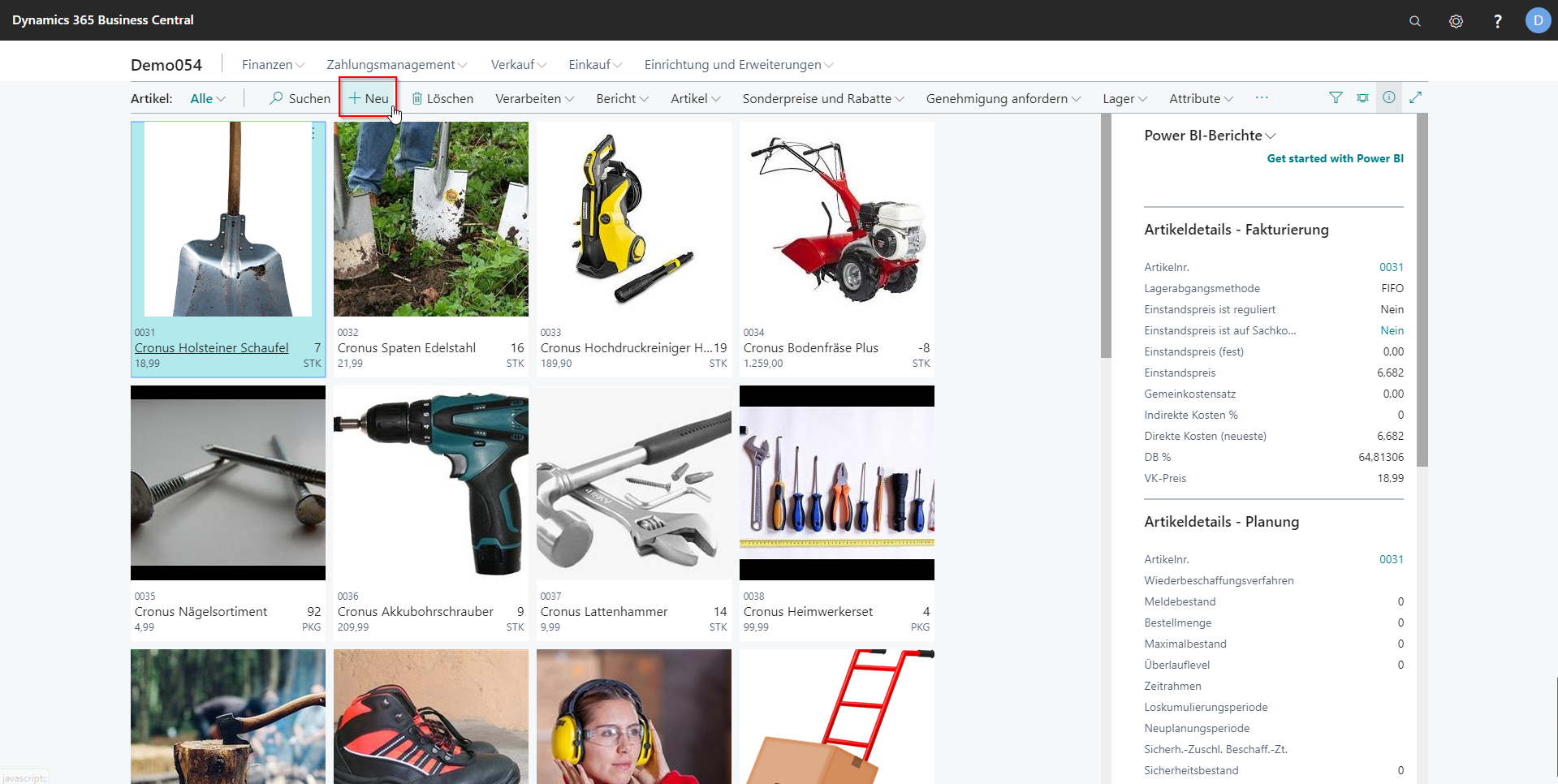
Task: Expand the Bericht action menu
Action: (623, 98)
